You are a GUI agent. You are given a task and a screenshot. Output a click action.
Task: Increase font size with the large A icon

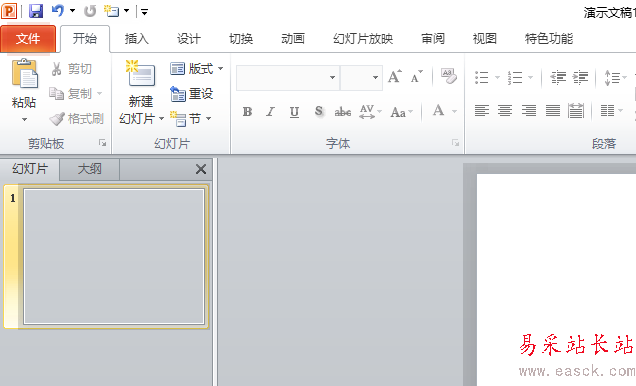[394, 77]
